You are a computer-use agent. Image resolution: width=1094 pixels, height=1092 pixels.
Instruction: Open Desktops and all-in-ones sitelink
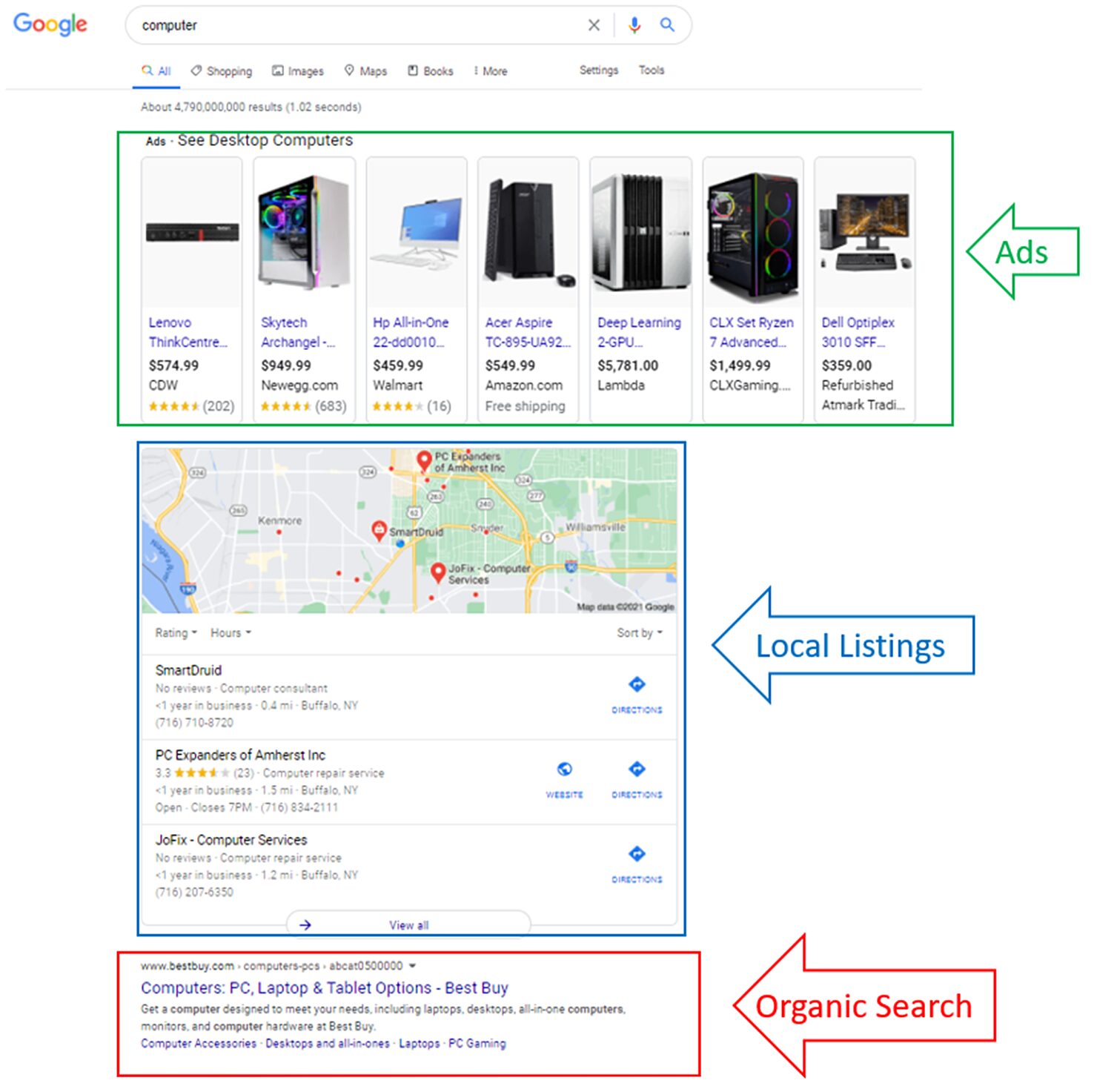[328, 1044]
